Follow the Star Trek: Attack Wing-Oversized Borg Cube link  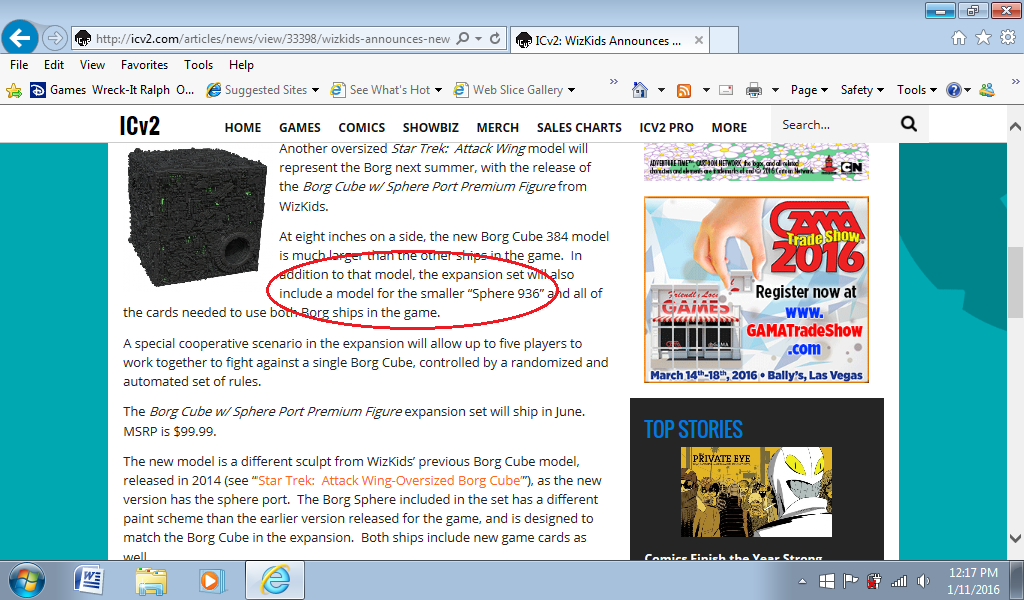tap(390, 481)
